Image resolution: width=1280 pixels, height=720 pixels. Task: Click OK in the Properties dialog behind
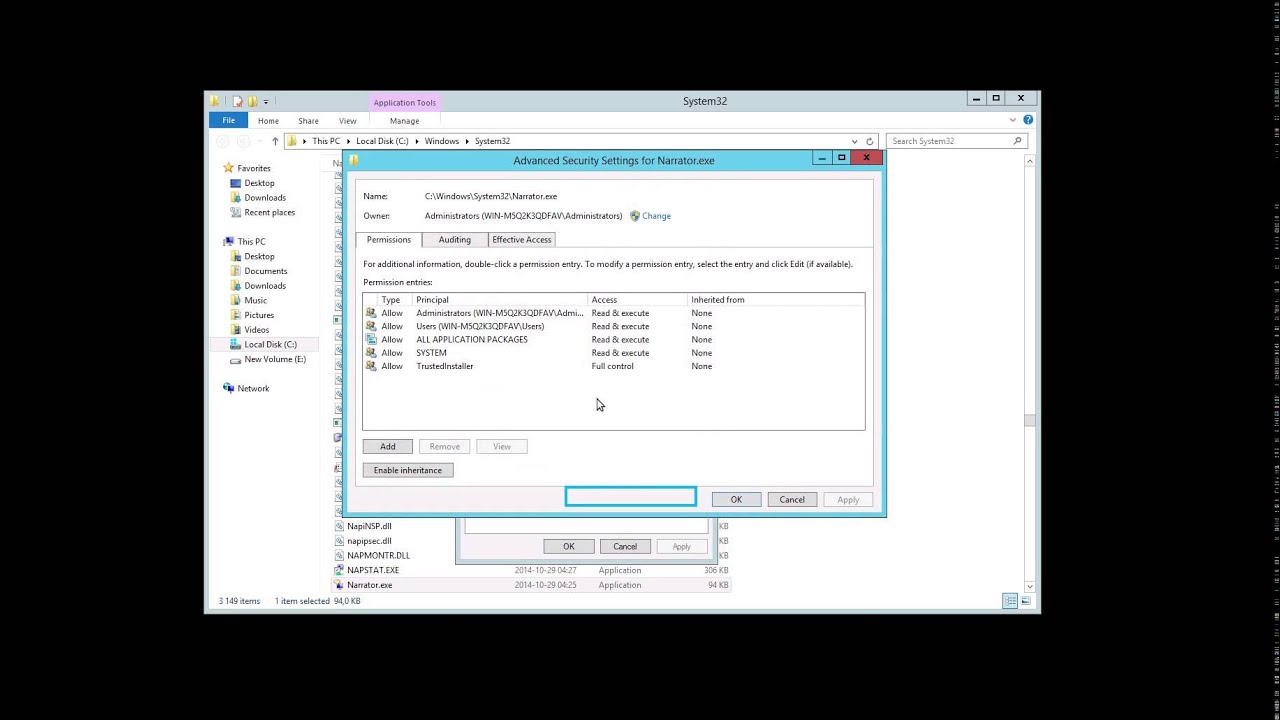[x=568, y=547]
